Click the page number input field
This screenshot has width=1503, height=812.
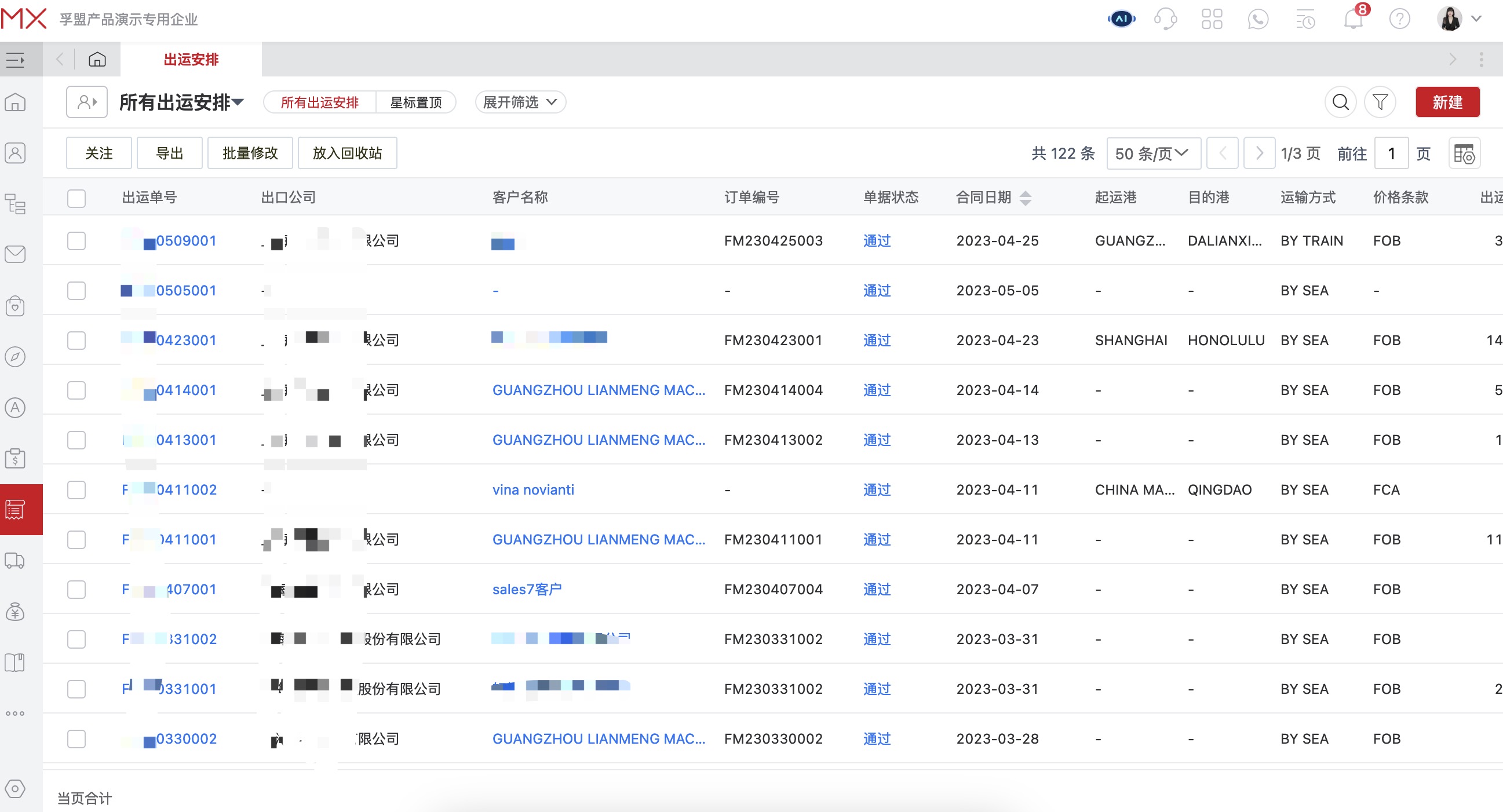coord(1391,154)
